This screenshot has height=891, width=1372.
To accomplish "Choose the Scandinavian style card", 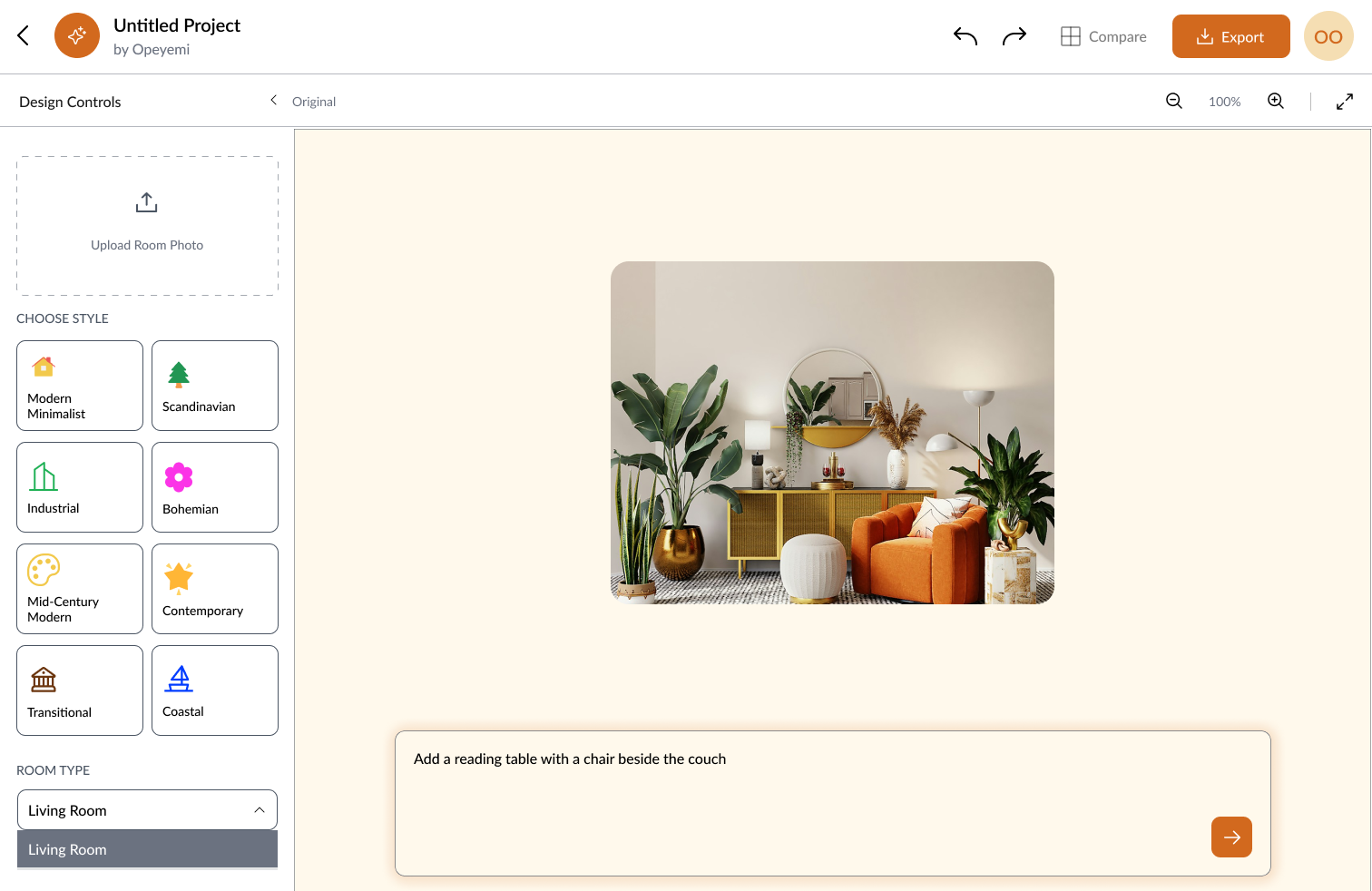I will tap(215, 386).
